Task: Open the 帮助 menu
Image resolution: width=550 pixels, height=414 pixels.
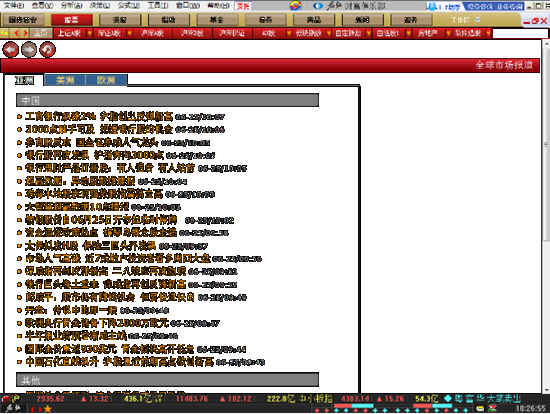Action: click(218, 6)
